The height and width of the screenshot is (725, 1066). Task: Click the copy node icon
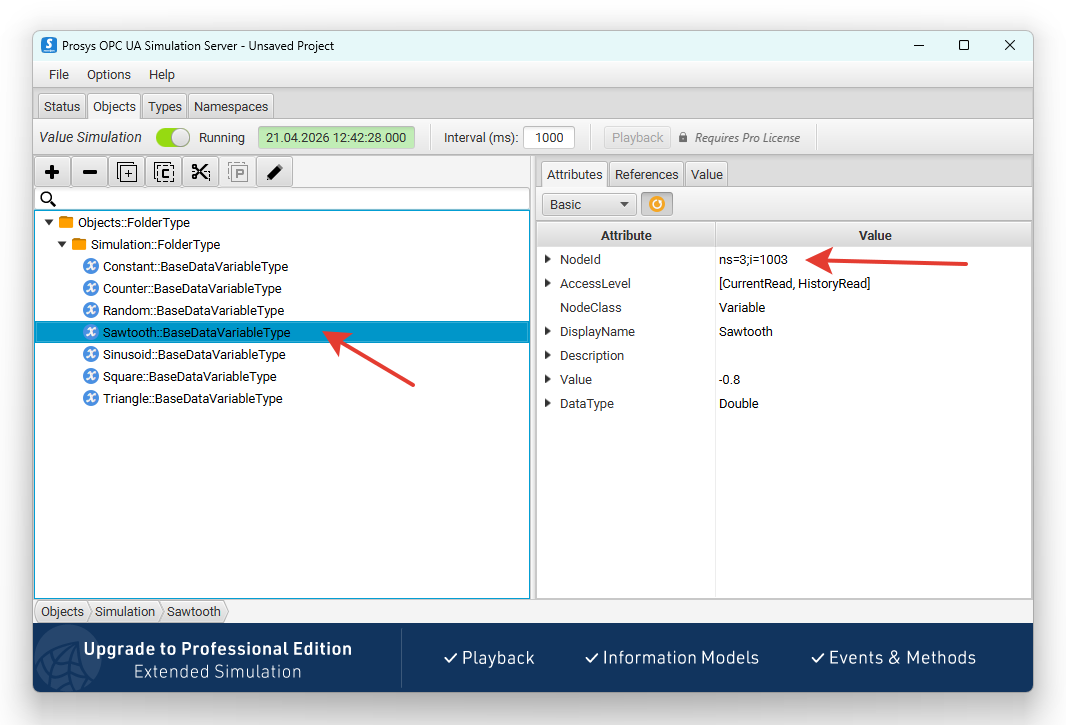coord(164,172)
